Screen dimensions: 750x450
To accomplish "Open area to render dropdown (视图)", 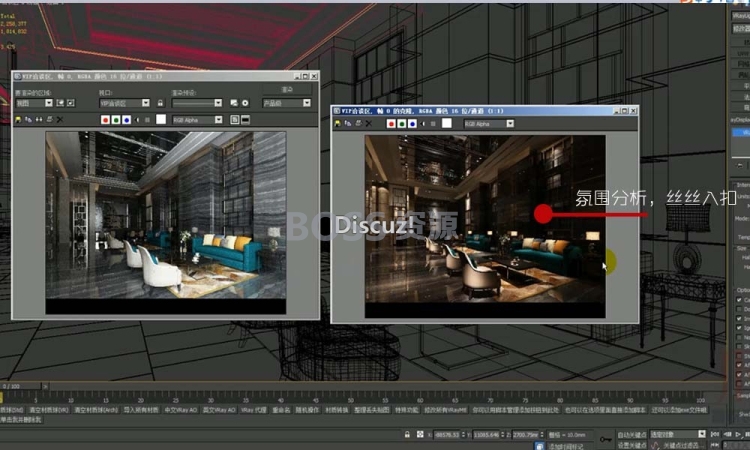I will pyautogui.click(x=34, y=103).
